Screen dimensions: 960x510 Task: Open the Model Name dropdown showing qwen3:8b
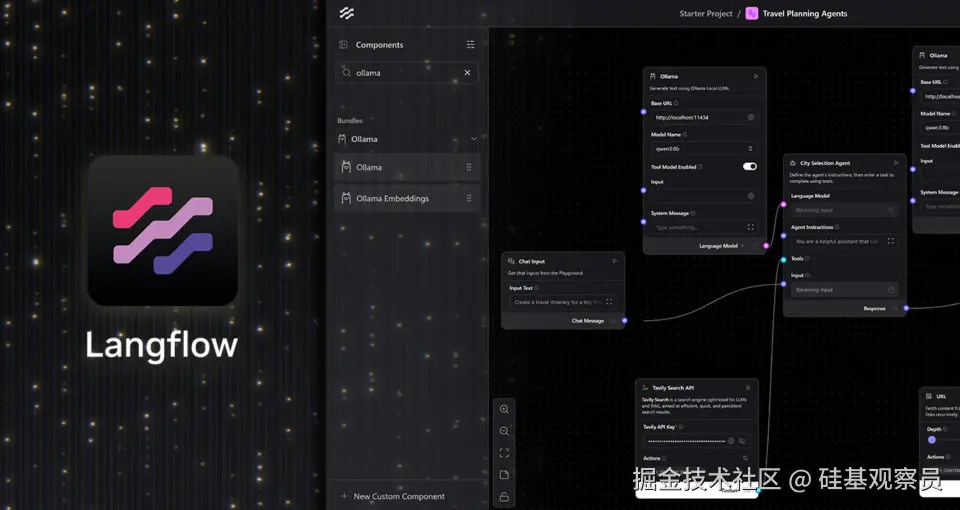[704, 148]
